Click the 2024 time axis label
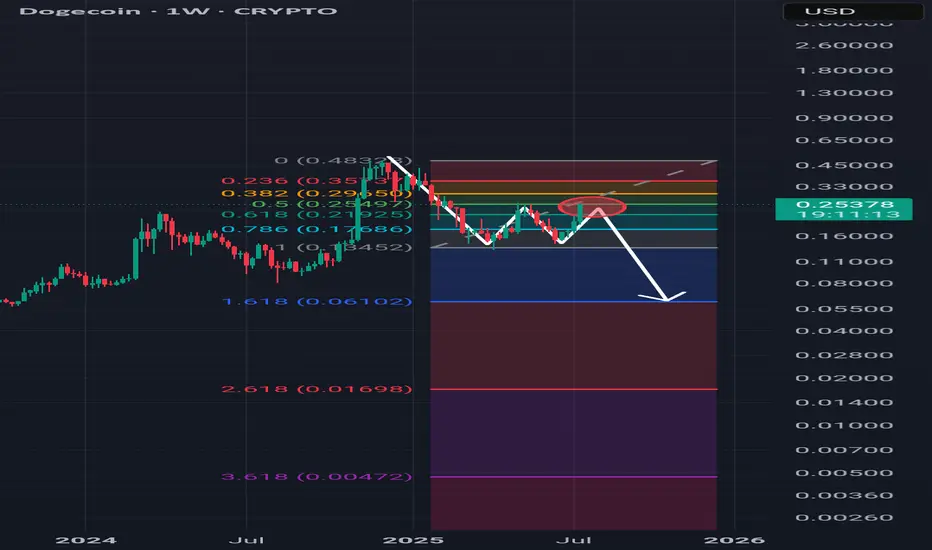Image resolution: width=932 pixels, height=550 pixels. (x=86, y=540)
